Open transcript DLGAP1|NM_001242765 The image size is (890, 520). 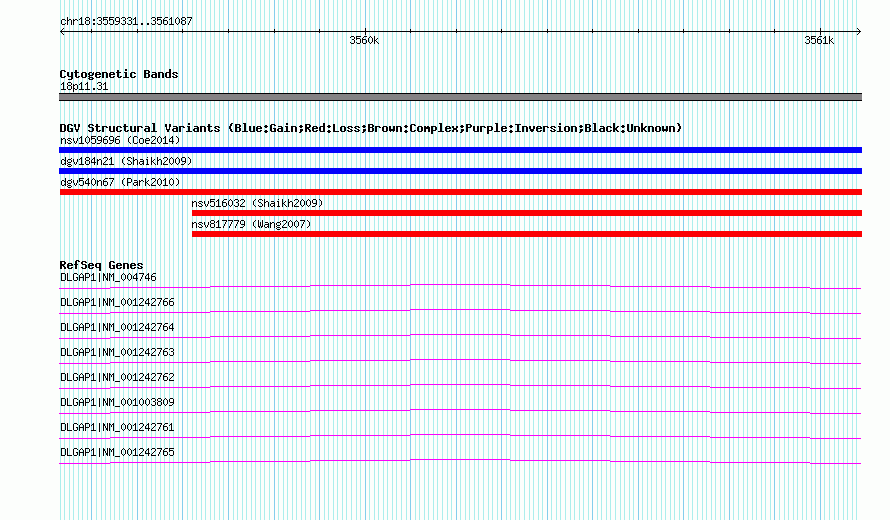(117, 452)
